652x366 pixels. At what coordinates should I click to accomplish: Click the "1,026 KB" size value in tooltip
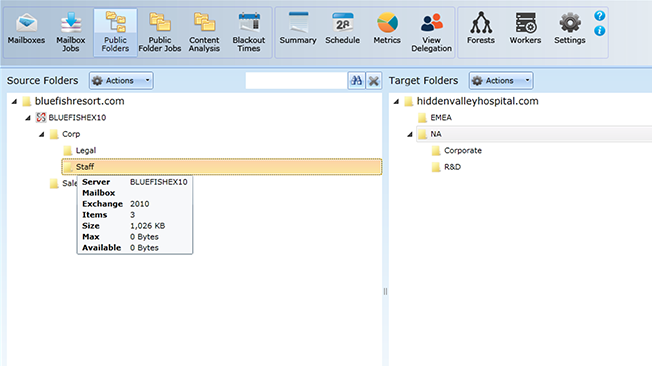click(148, 226)
